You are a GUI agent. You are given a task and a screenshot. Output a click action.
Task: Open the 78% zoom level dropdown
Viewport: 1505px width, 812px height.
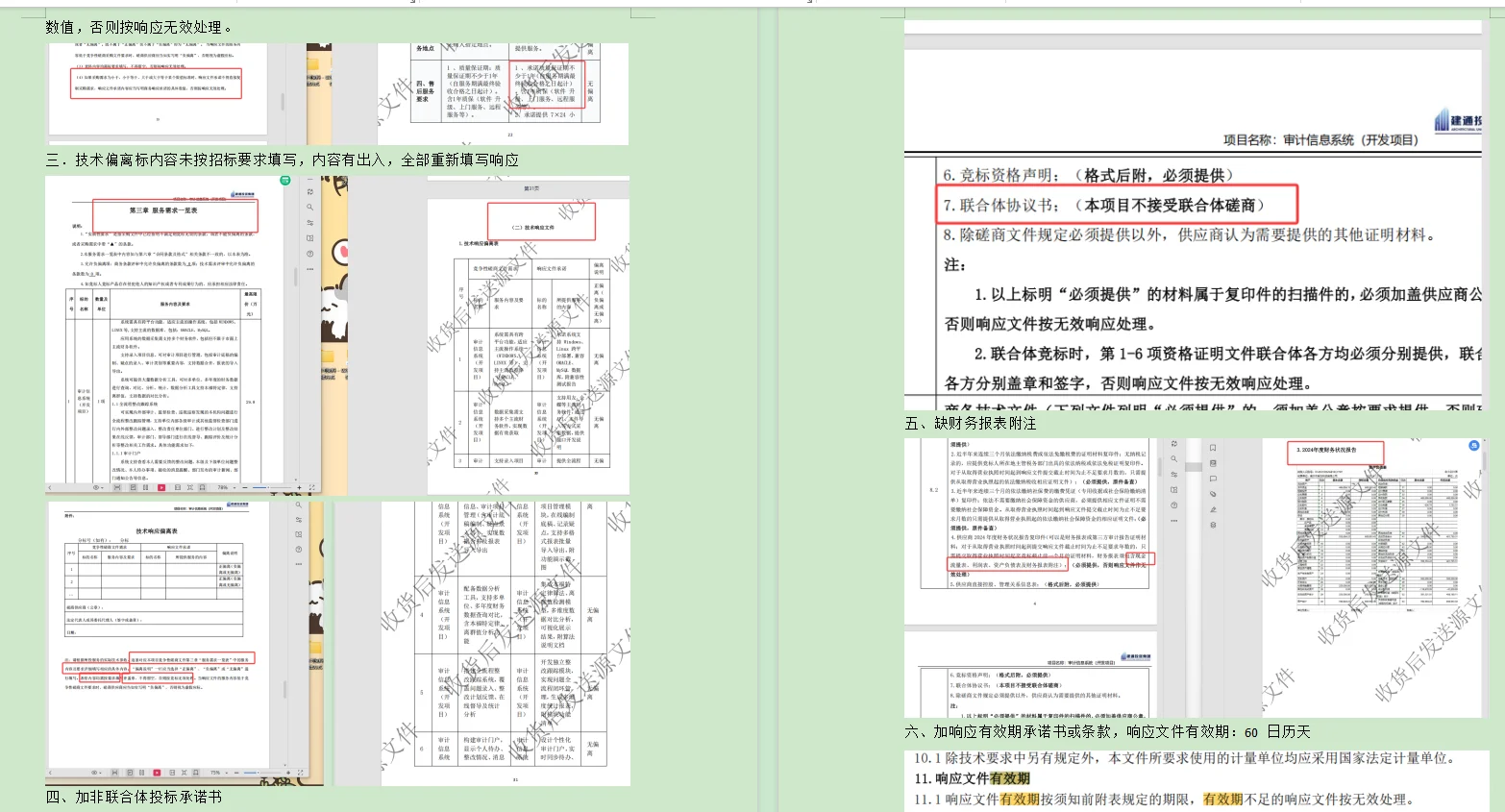pyautogui.click(x=229, y=487)
